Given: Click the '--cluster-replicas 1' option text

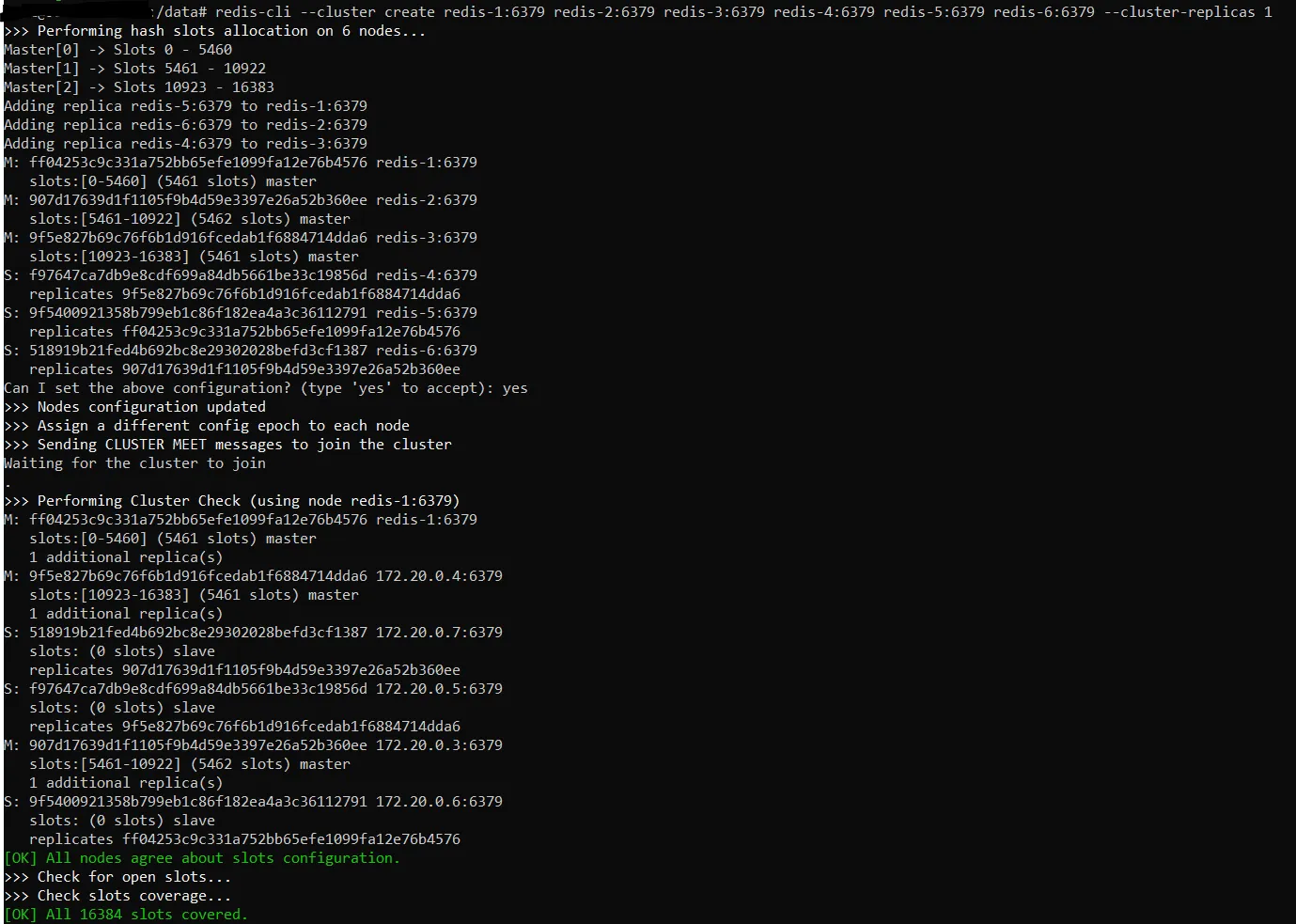Looking at the screenshot, I should 1188,12.
